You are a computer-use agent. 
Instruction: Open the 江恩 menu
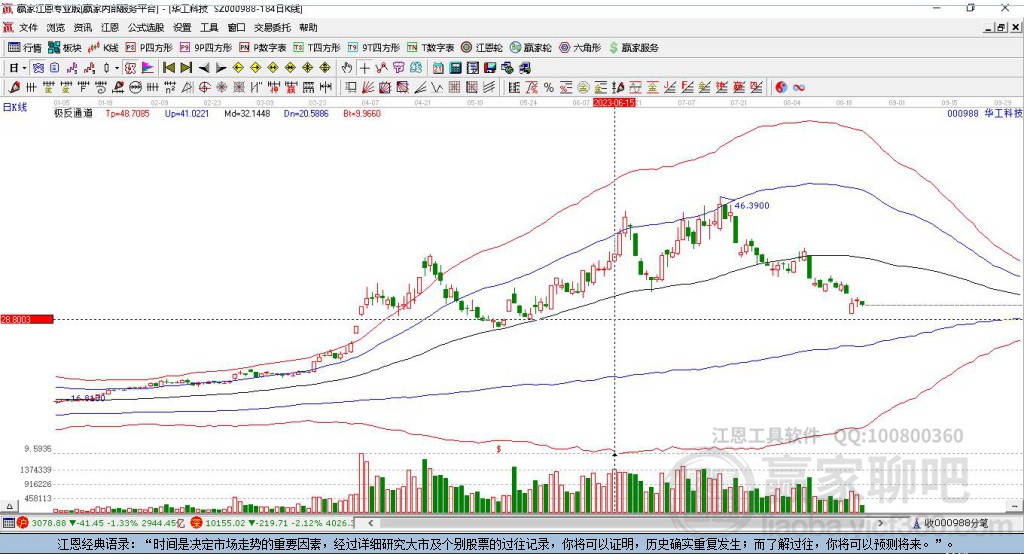(110, 27)
